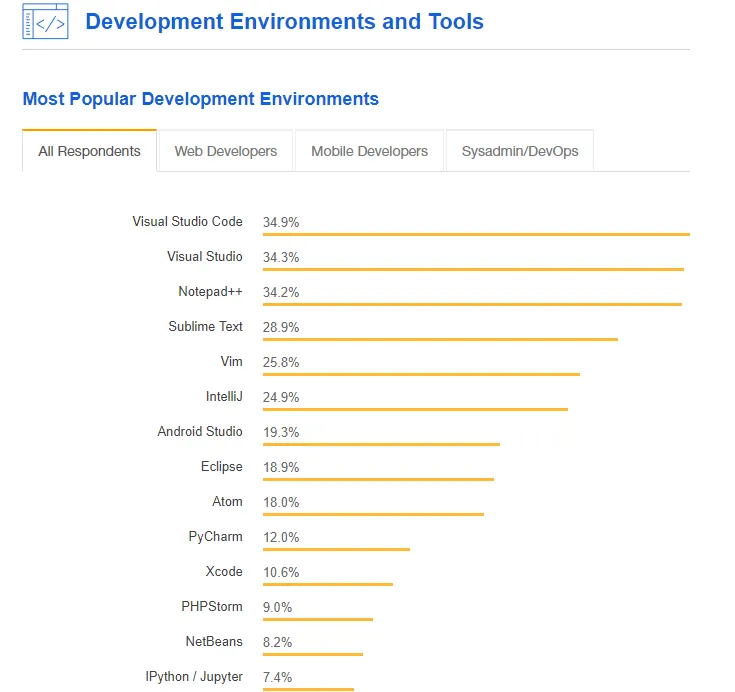
Task: Click the Eclipse label
Action: (221, 466)
